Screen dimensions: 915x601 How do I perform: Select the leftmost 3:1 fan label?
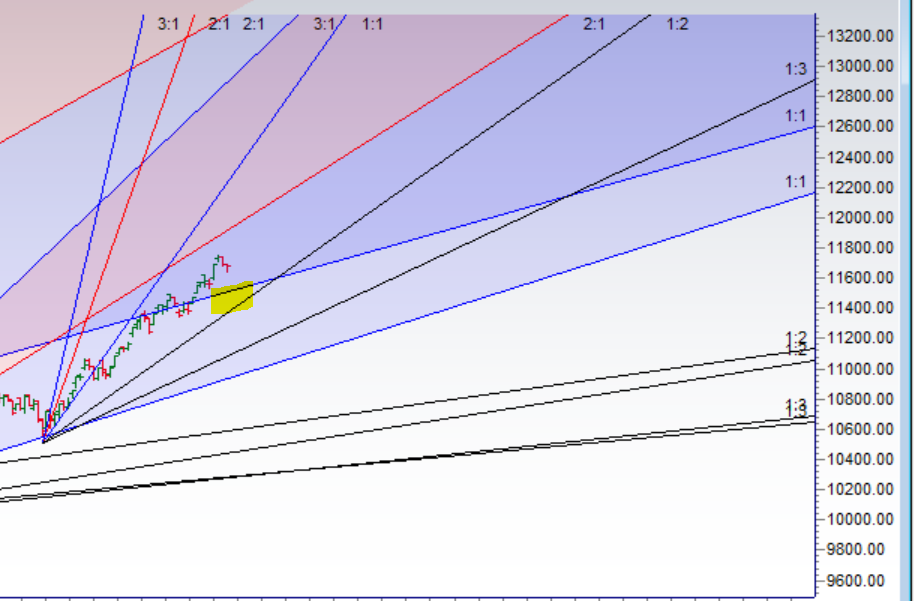pyautogui.click(x=168, y=24)
